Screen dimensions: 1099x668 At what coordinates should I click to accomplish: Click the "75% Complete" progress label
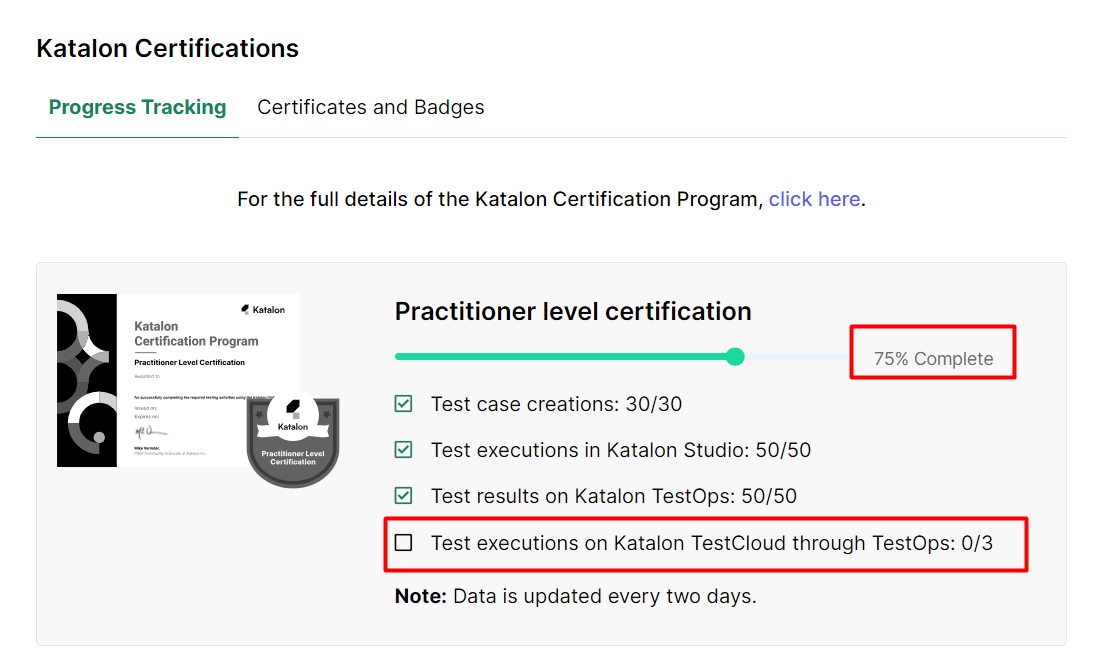click(933, 359)
